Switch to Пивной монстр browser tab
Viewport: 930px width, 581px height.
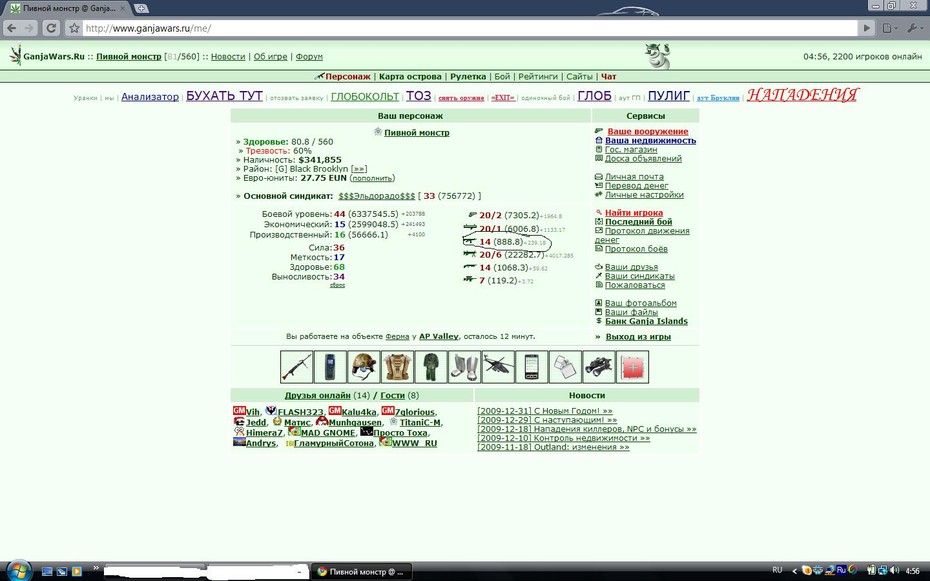click(68, 8)
